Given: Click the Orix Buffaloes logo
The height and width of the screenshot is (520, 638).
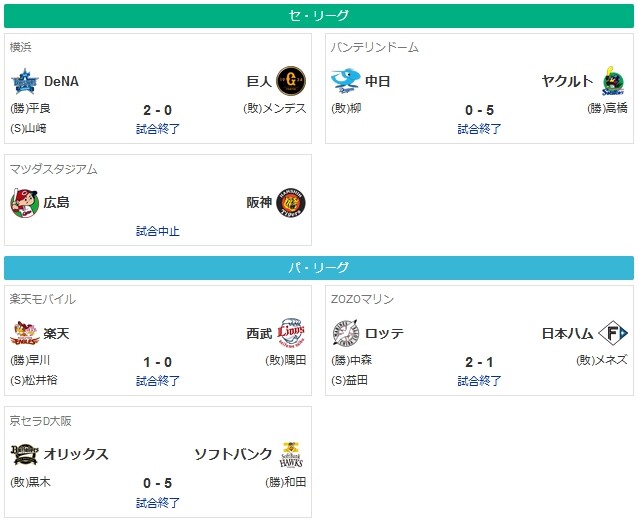Looking at the screenshot, I should (x=24, y=454).
